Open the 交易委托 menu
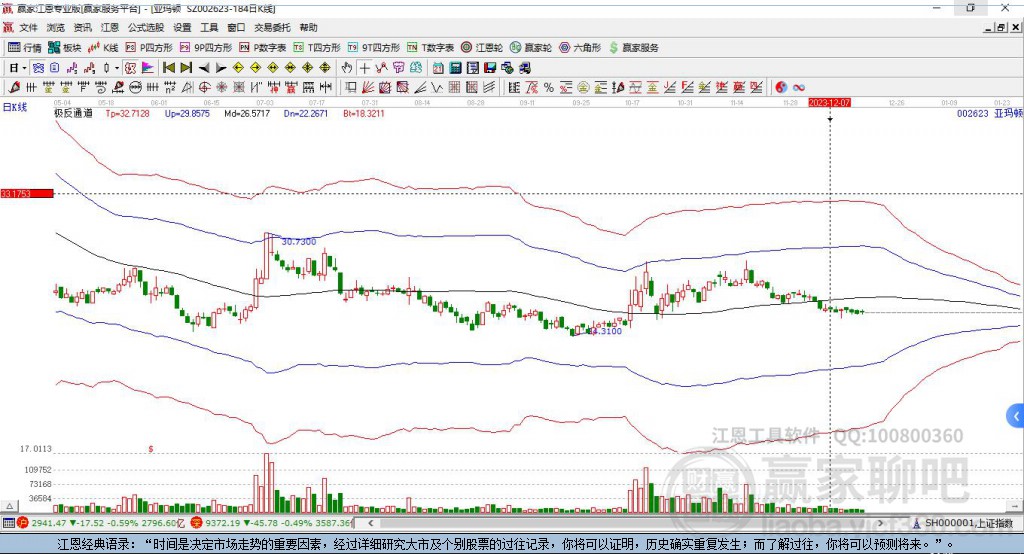 coord(272,27)
